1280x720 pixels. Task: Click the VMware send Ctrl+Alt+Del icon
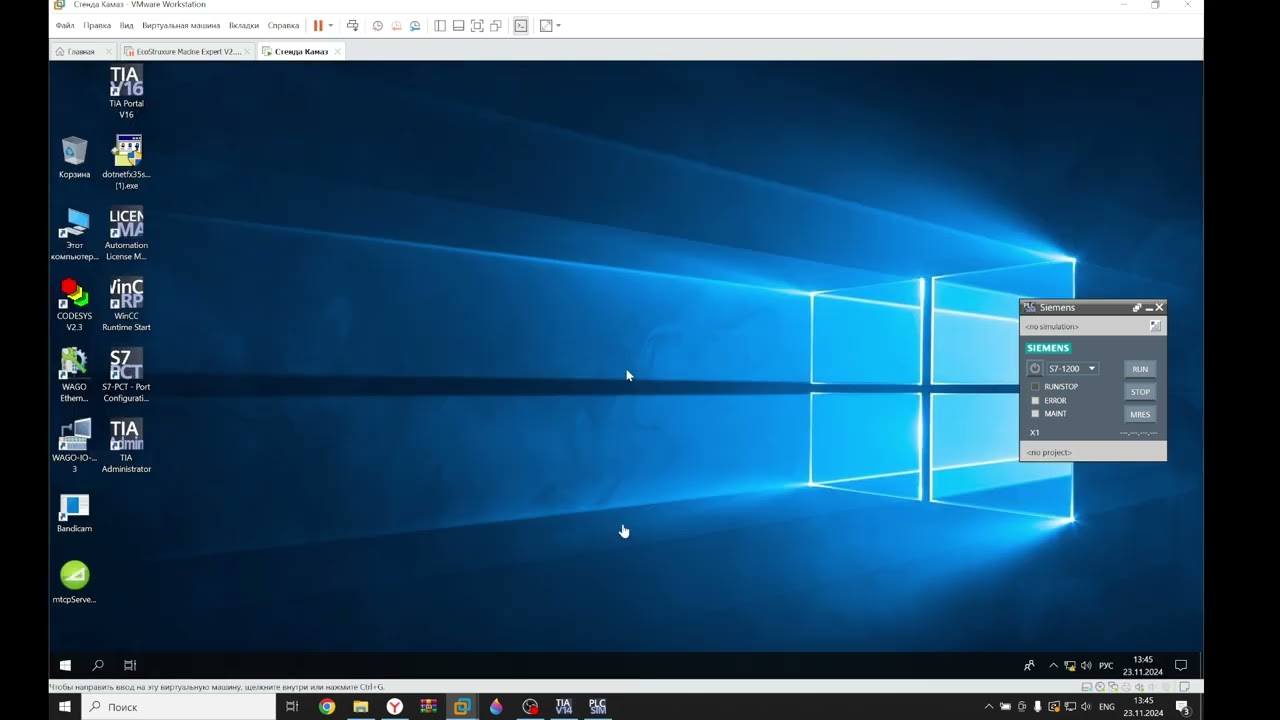(x=352, y=26)
